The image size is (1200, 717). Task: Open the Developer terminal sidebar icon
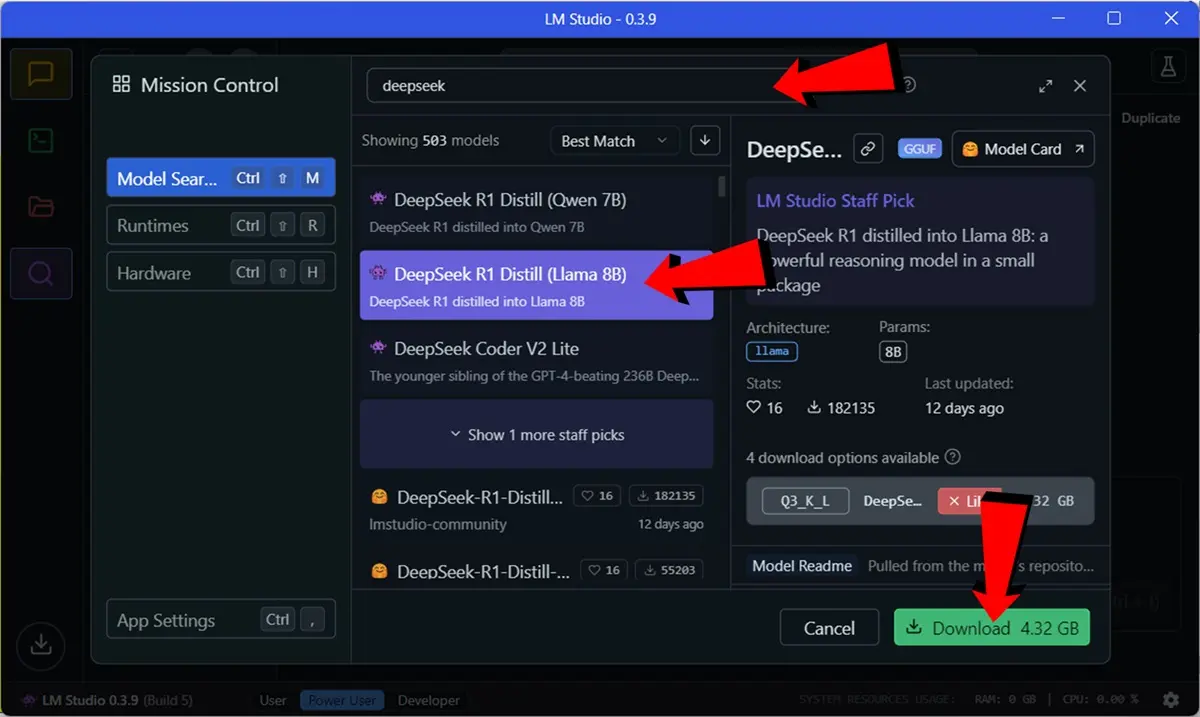pyautogui.click(x=41, y=141)
